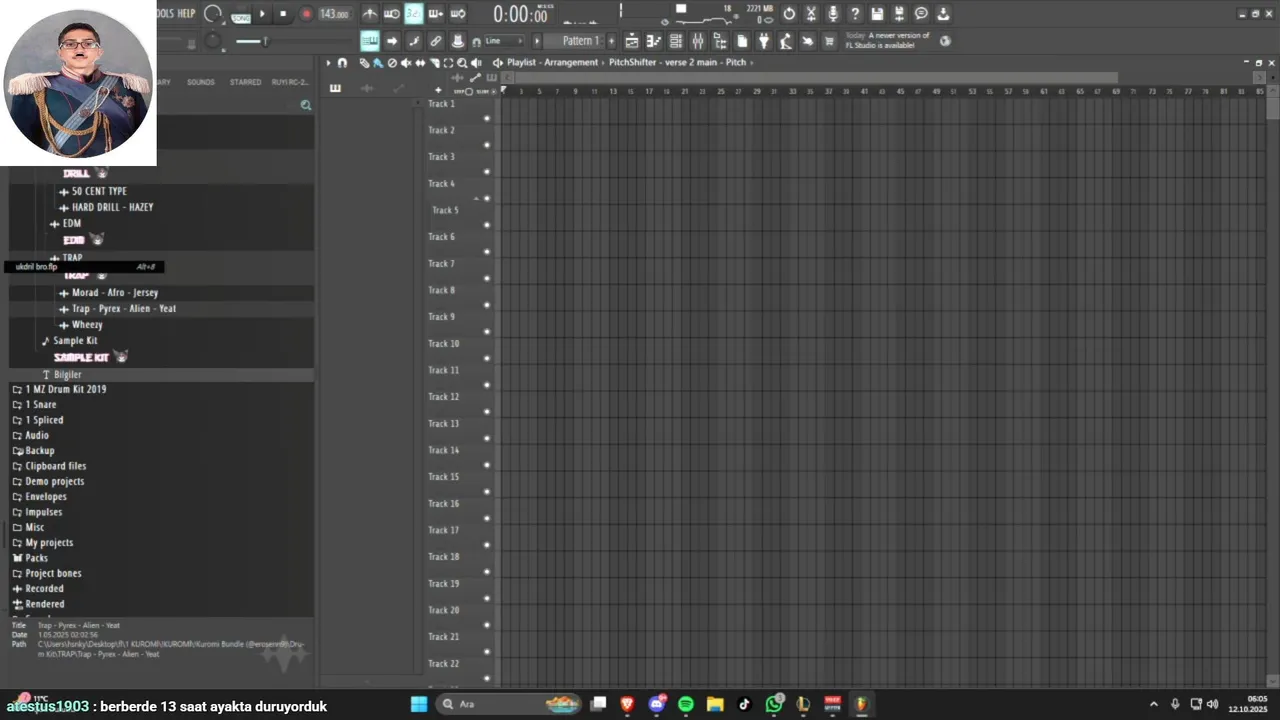Expand Morad - Afro - Jersey folder
The image size is (1280, 720).
pyautogui.click(x=114, y=293)
